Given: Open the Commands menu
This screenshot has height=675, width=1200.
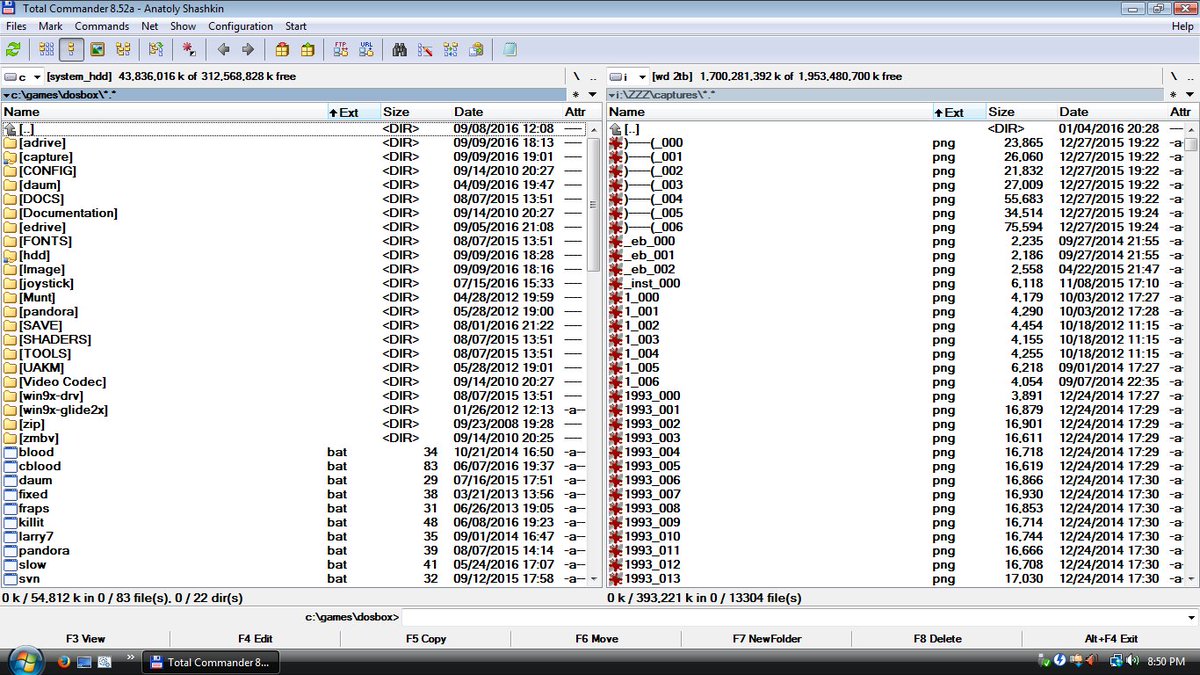Looking at the screenshot, I should click(x=102, y=26).
